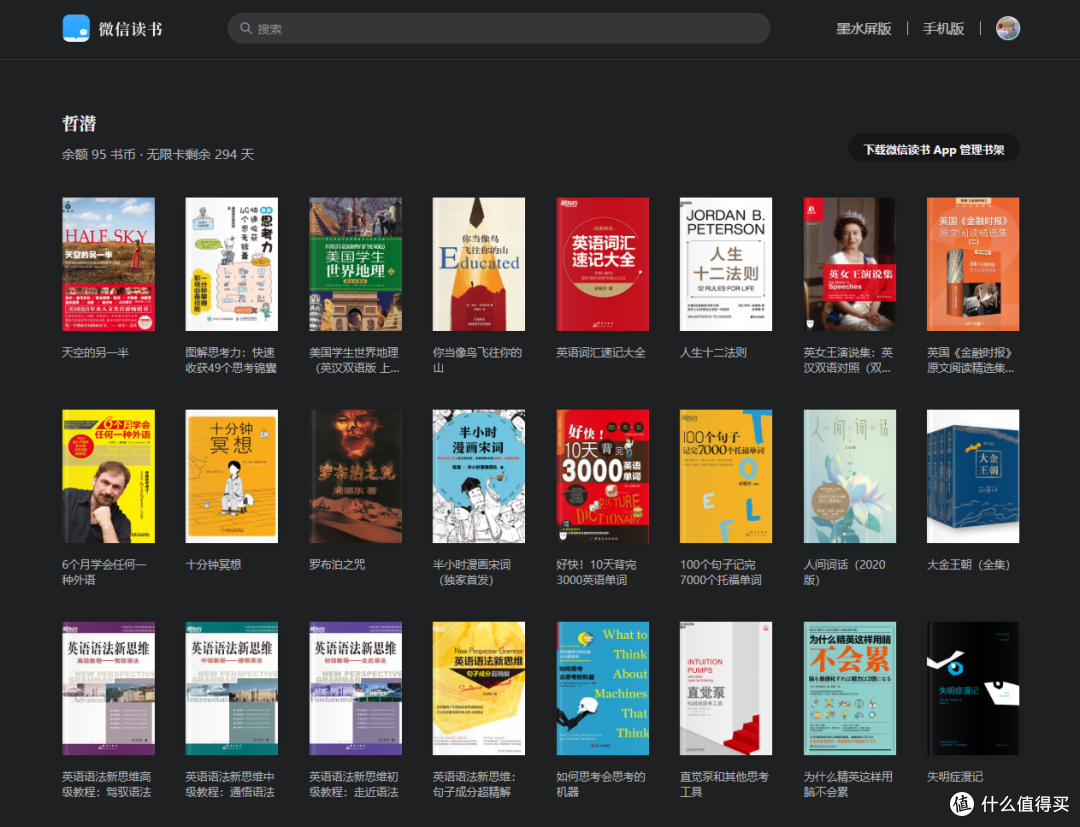Image resolution: width=1080 pixels, height=827 pixels.
Task: Open the 罗布泊之咒 book cover
Action: (x=355, y=477)
